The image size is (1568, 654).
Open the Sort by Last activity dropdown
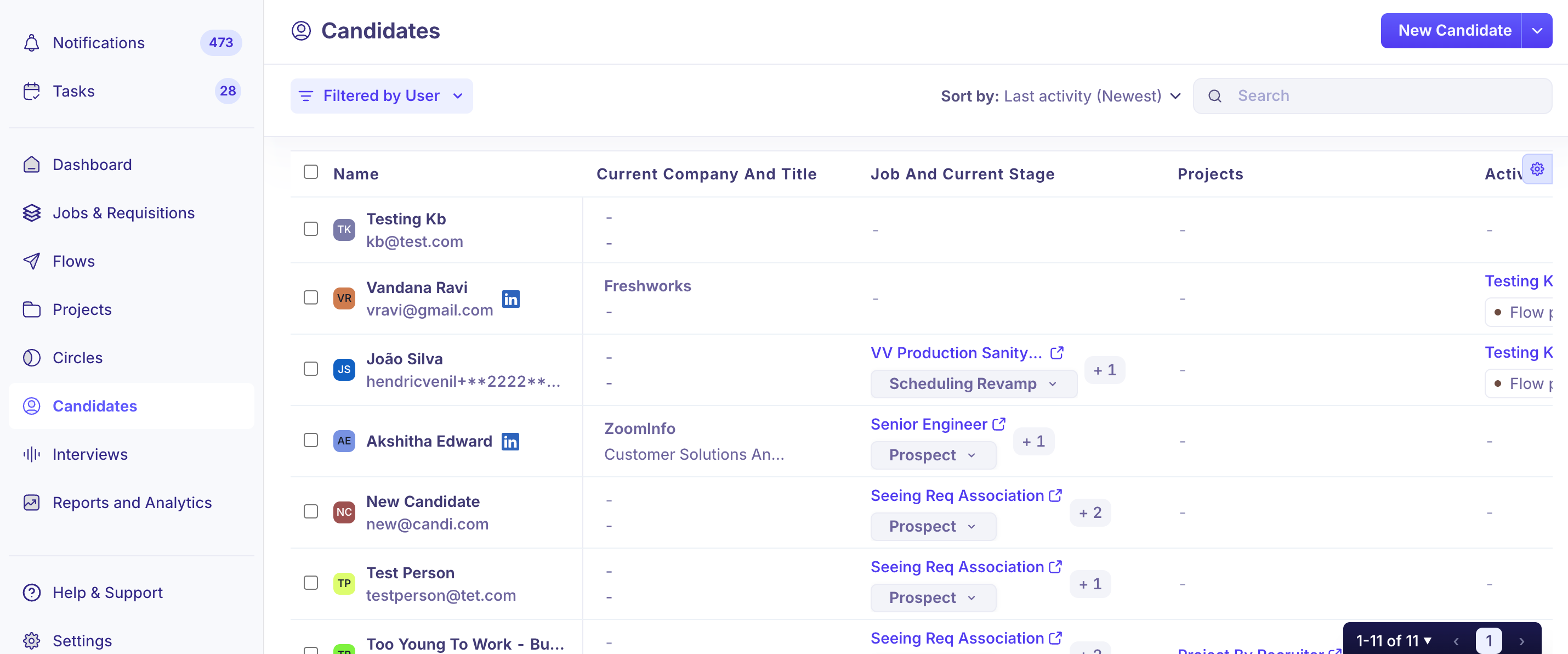[1060, 95]
